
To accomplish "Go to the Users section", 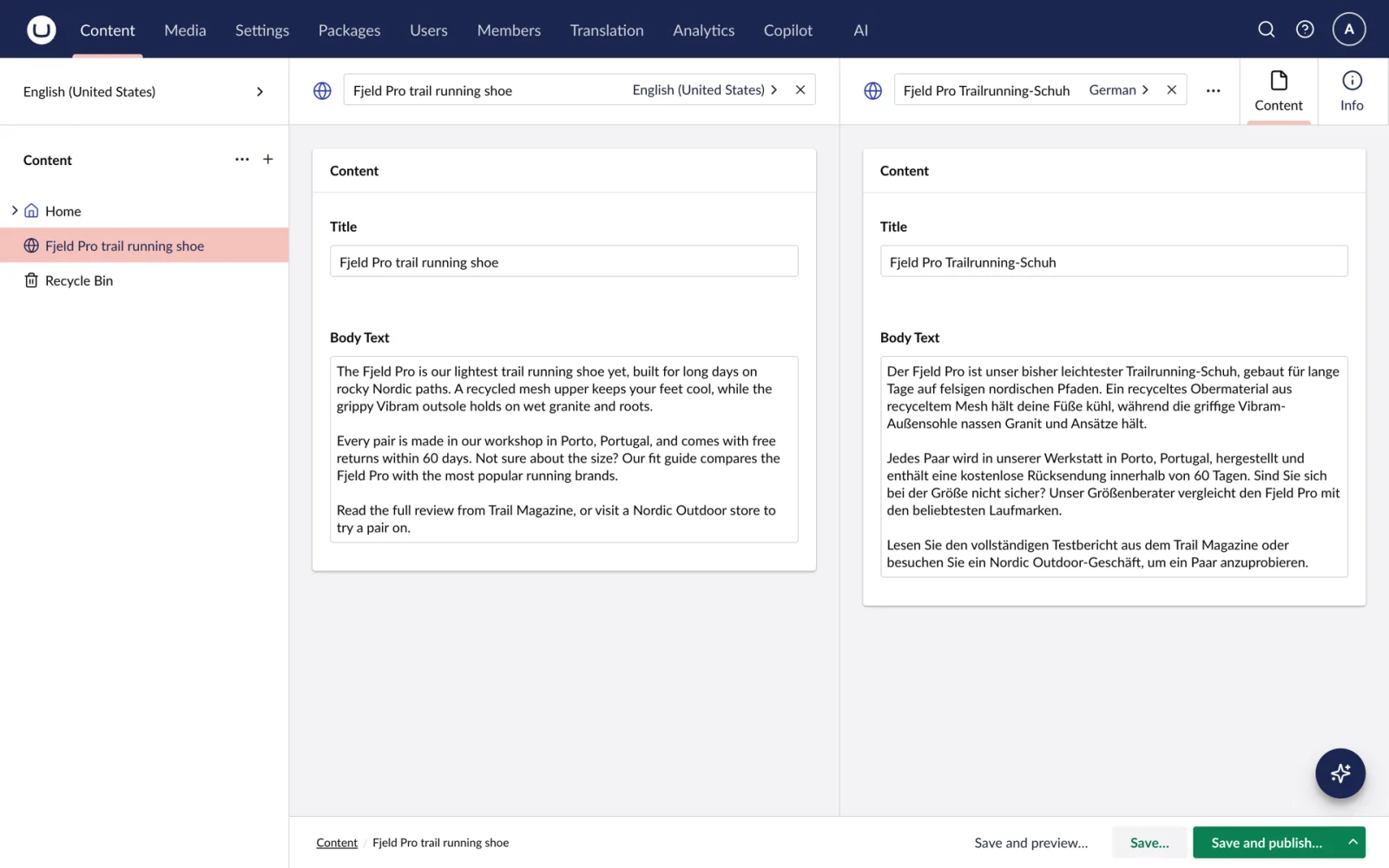I will coord(429,30).
